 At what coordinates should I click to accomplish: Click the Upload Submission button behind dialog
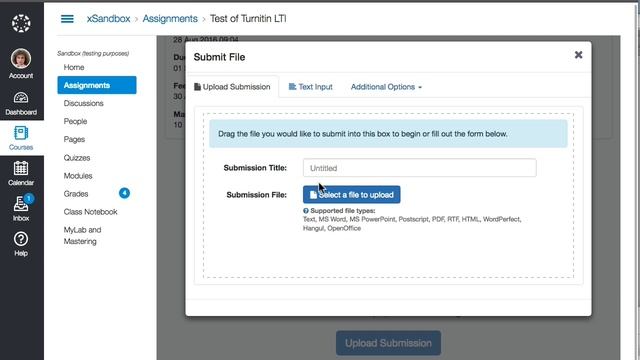[x=388, y=343]
